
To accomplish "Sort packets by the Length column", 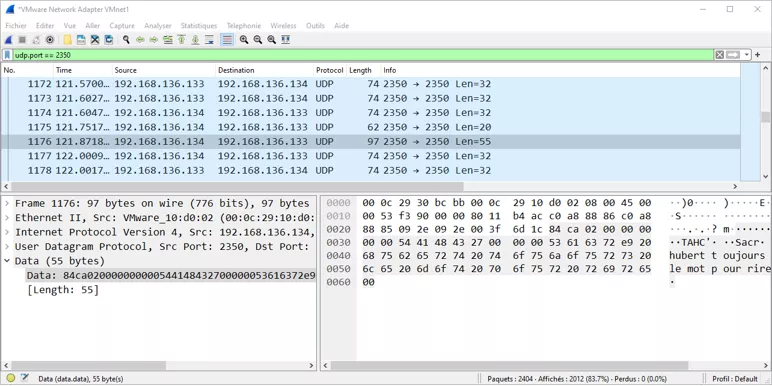I will tap(364, 70).
